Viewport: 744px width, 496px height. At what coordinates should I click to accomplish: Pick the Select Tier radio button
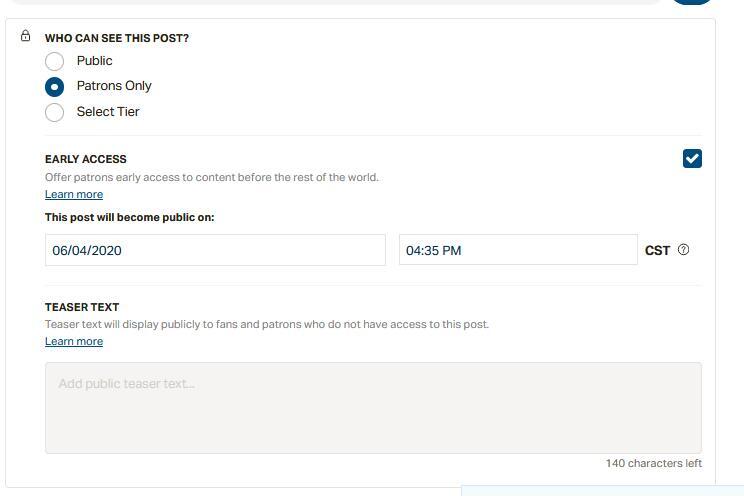55,112
